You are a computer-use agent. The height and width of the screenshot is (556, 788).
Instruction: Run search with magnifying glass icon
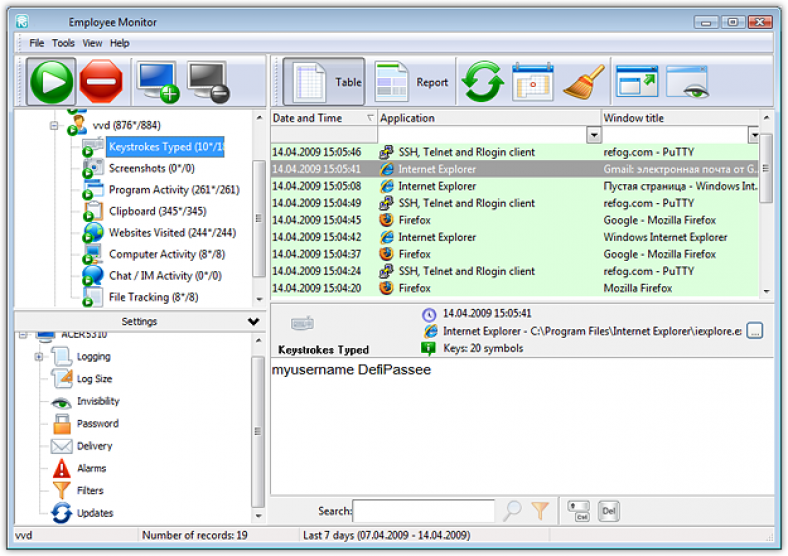512,511
